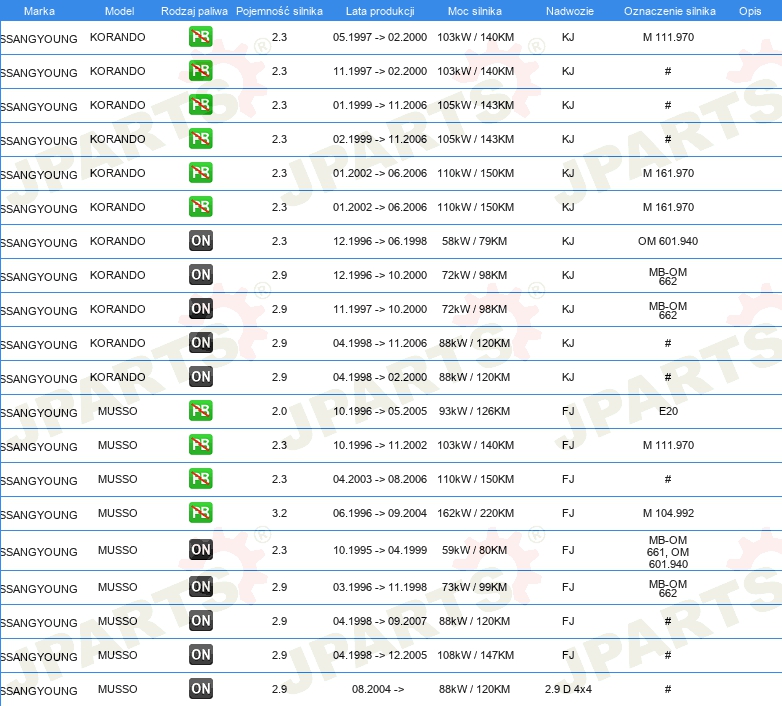The height and width of the screenshot is (706, 782).
Task: Click the 'Rodzaj paliwa' column header
Action: click(x=193, y=10)
